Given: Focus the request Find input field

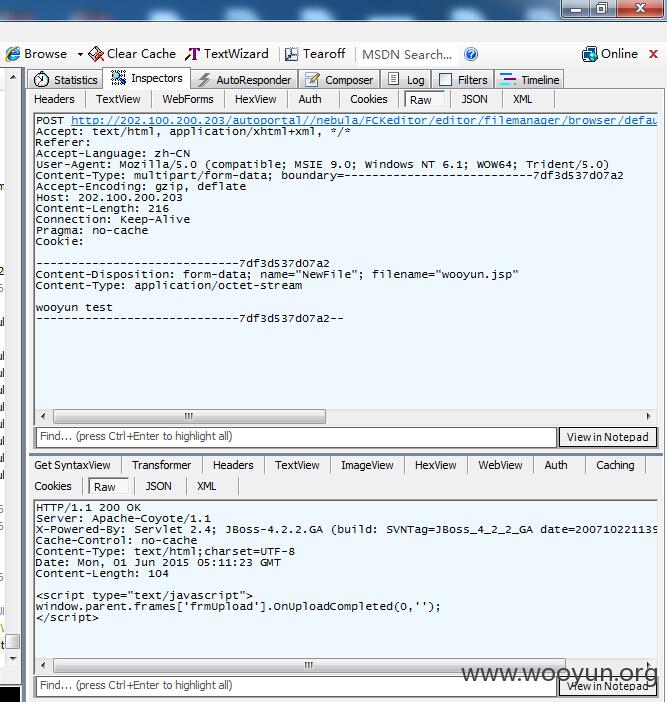Looking at the screenshot, I should pyautogui.click(x=296, y=437).
